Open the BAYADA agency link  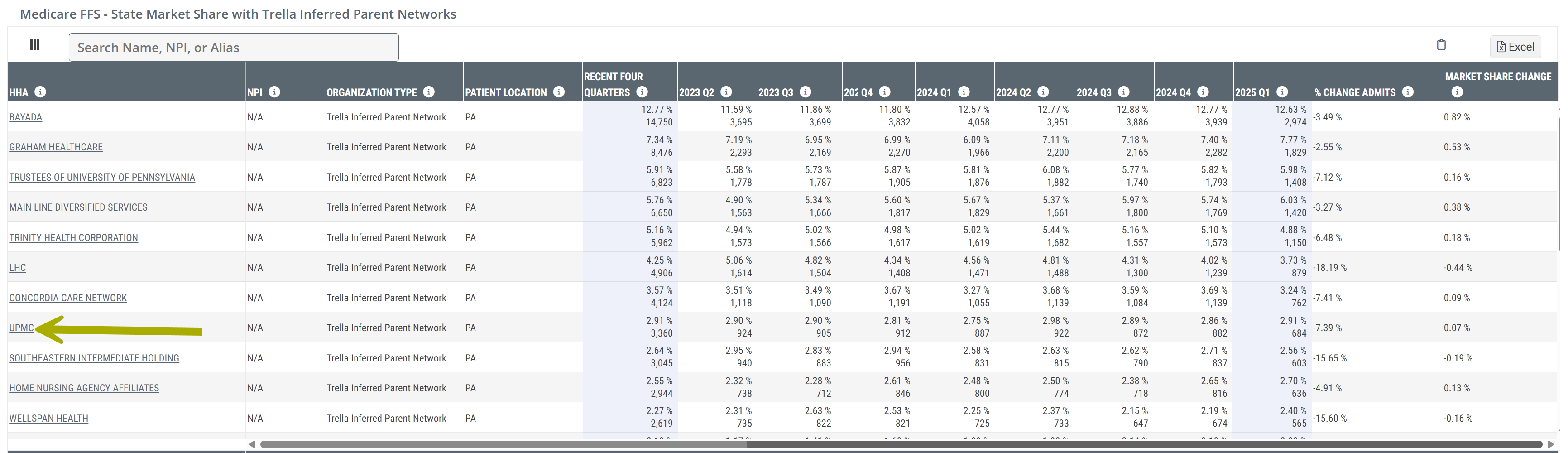tap(25, 117)
